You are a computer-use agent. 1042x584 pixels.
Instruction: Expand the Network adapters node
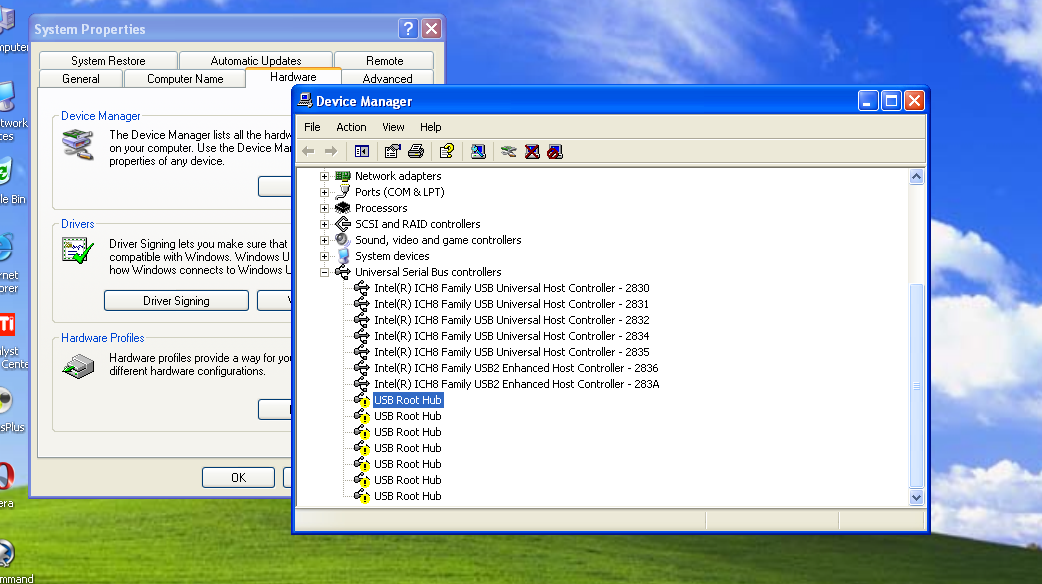pyautogui.click(x=324, y=176)
